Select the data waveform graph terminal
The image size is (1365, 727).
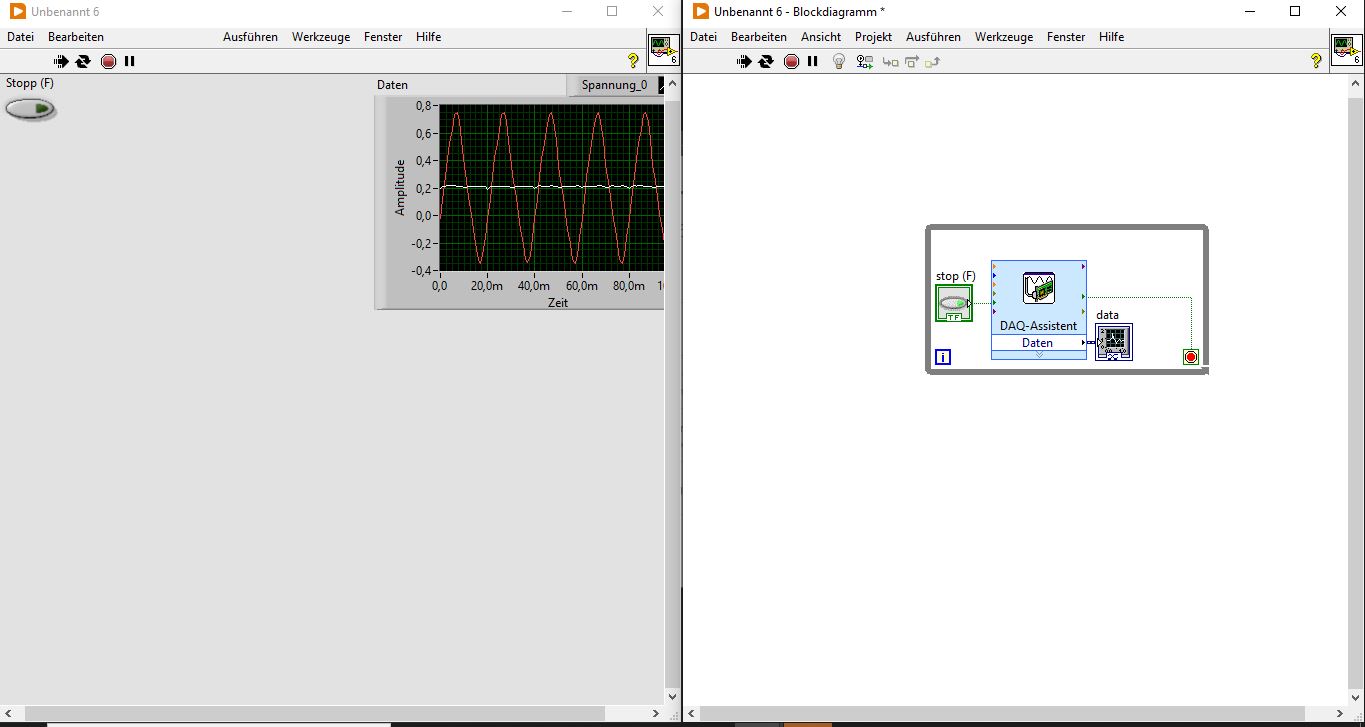1114,342
